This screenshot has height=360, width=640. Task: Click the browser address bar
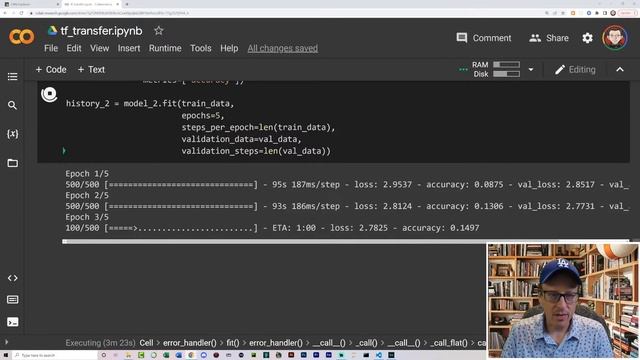[x=286, y=13]
